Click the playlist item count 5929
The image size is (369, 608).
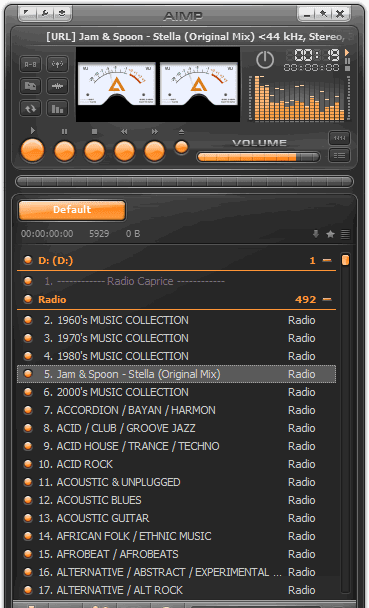pyautogui.click(x=99, y=234)
